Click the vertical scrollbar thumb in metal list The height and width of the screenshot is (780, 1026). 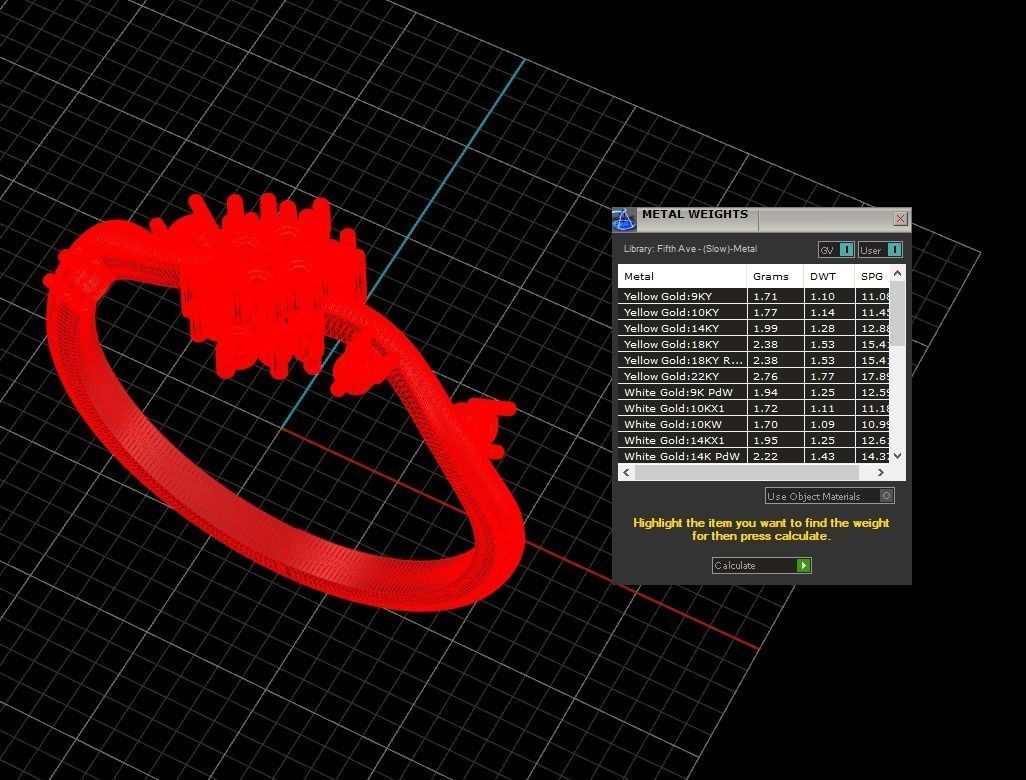(898, 313)
